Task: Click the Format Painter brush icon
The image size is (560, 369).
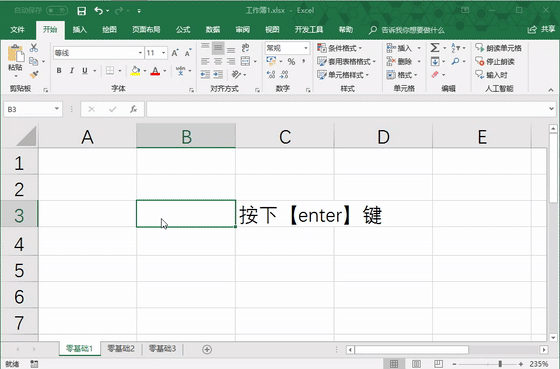Action: 34,75
